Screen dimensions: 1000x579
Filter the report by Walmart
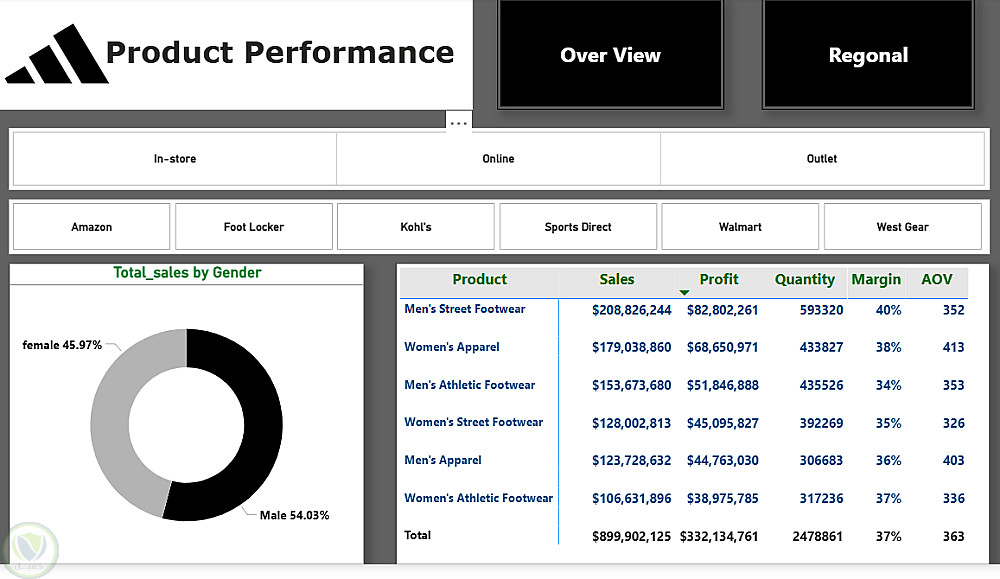coord(740,227)
